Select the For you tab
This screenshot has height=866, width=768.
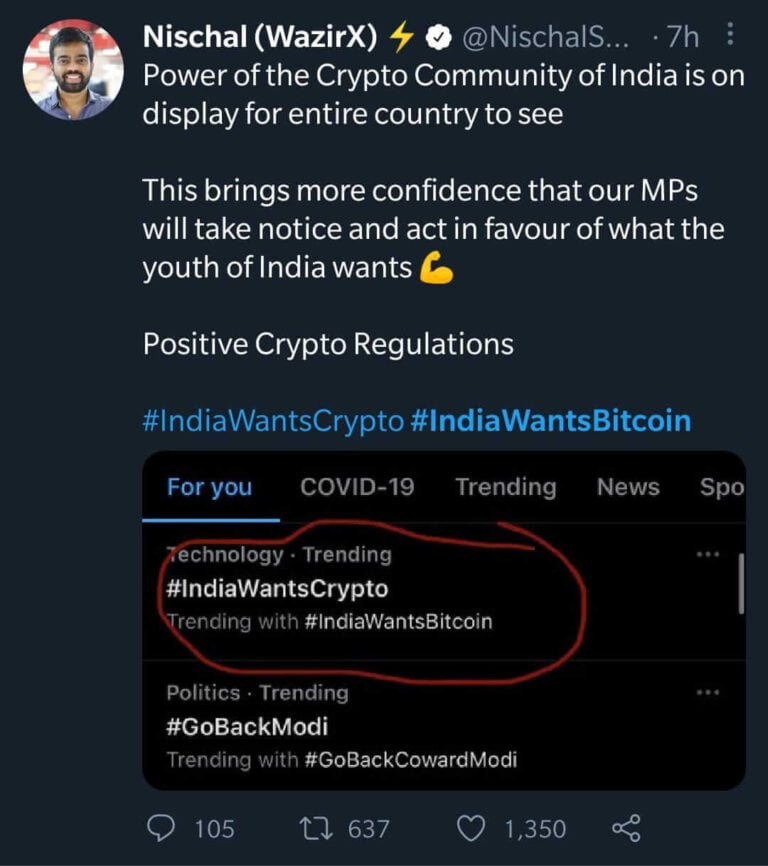pyautogui.click(x=210, y=487)
